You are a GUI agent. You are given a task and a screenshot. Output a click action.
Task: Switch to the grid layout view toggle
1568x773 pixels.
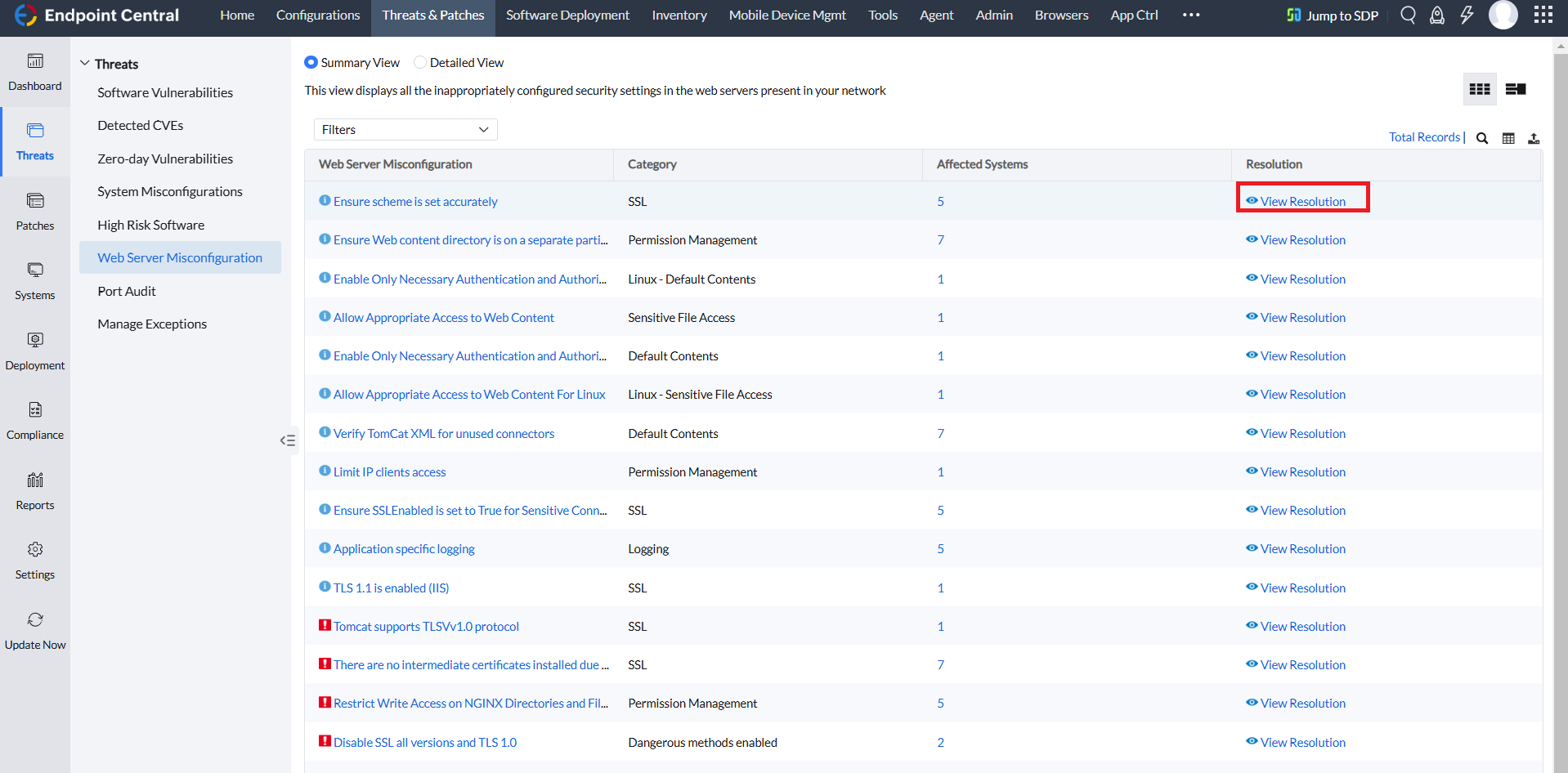point(1480,89)
